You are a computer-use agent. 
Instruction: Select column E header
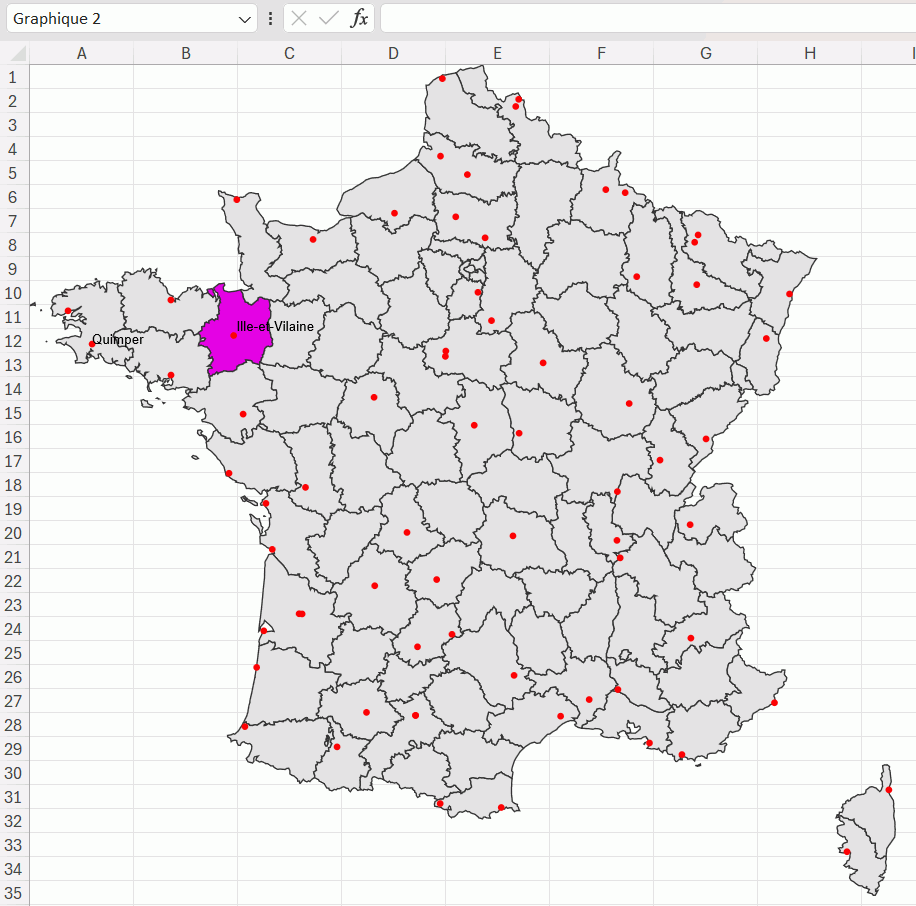tap(497, 54)
